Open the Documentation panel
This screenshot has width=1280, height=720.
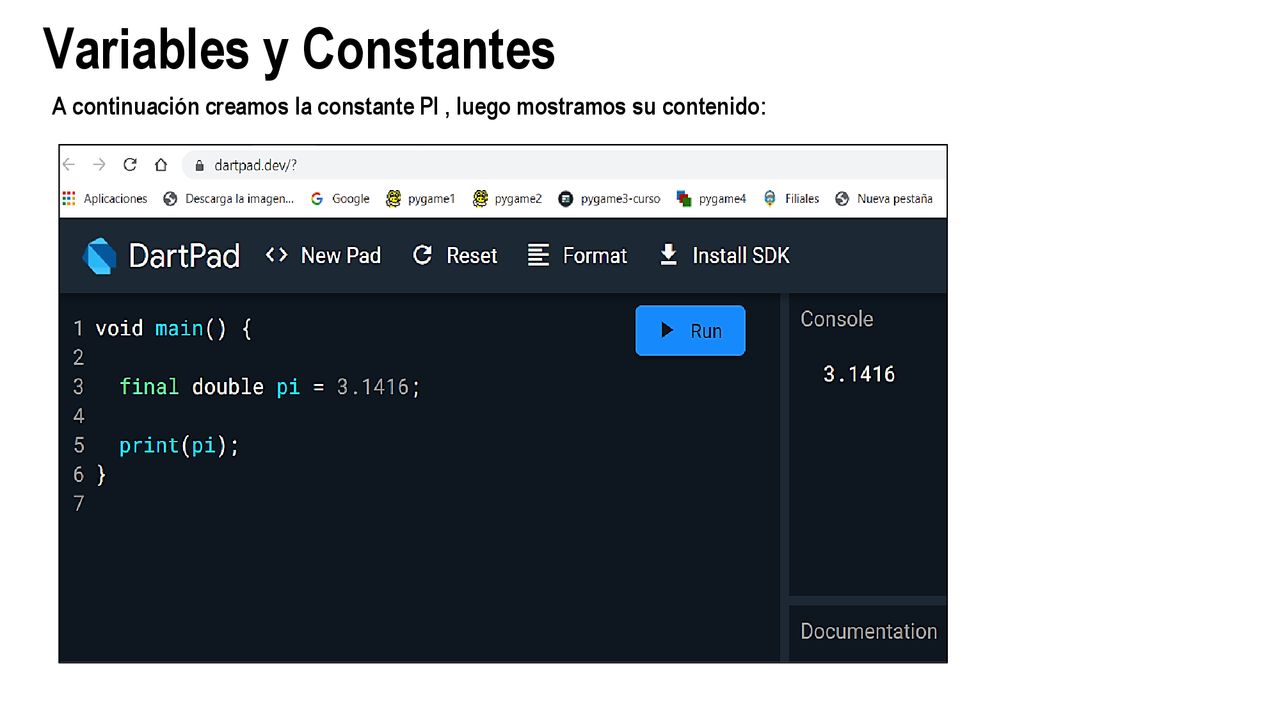(x=868, y=631)
